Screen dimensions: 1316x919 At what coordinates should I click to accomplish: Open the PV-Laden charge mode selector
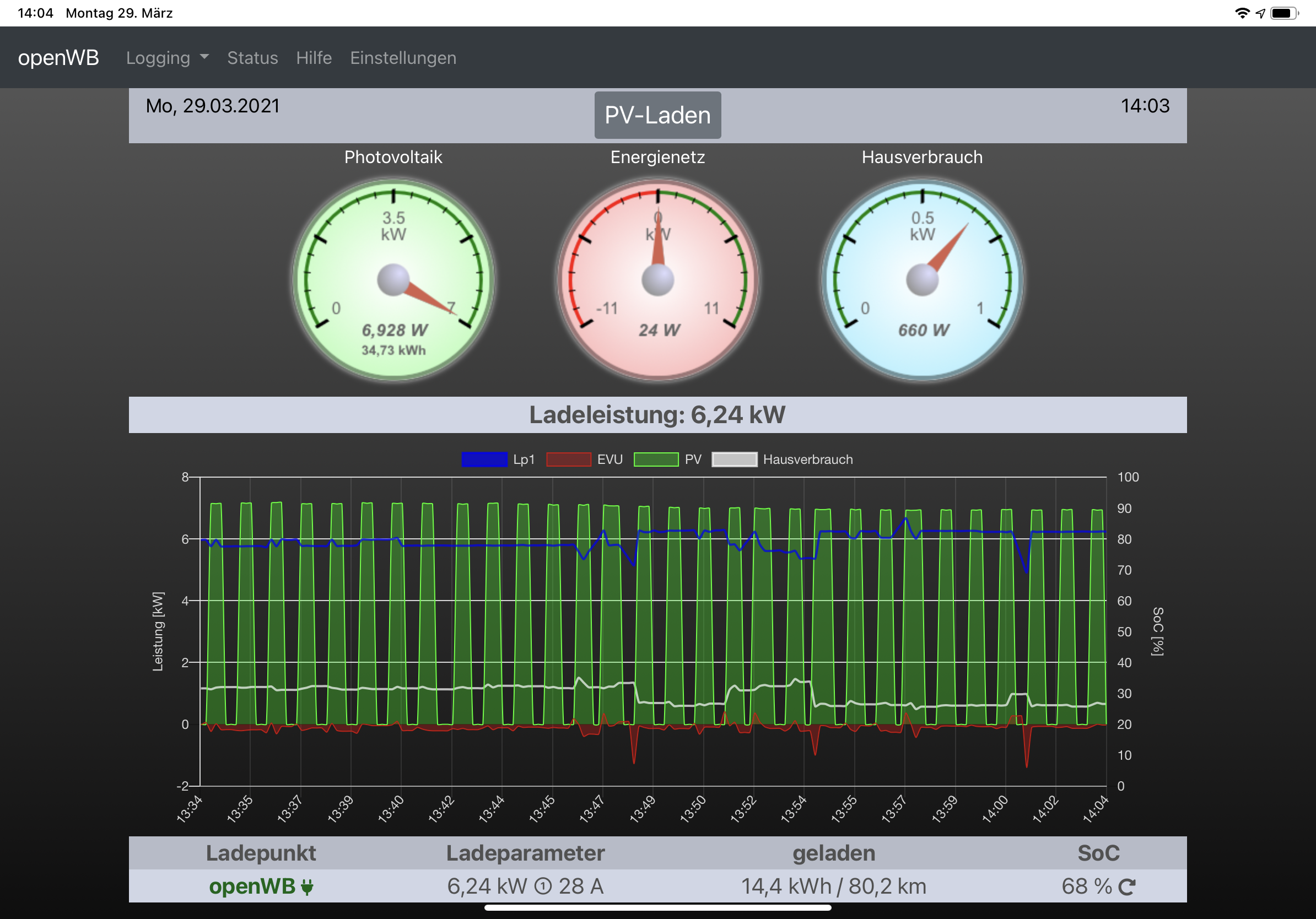[657, 115]
